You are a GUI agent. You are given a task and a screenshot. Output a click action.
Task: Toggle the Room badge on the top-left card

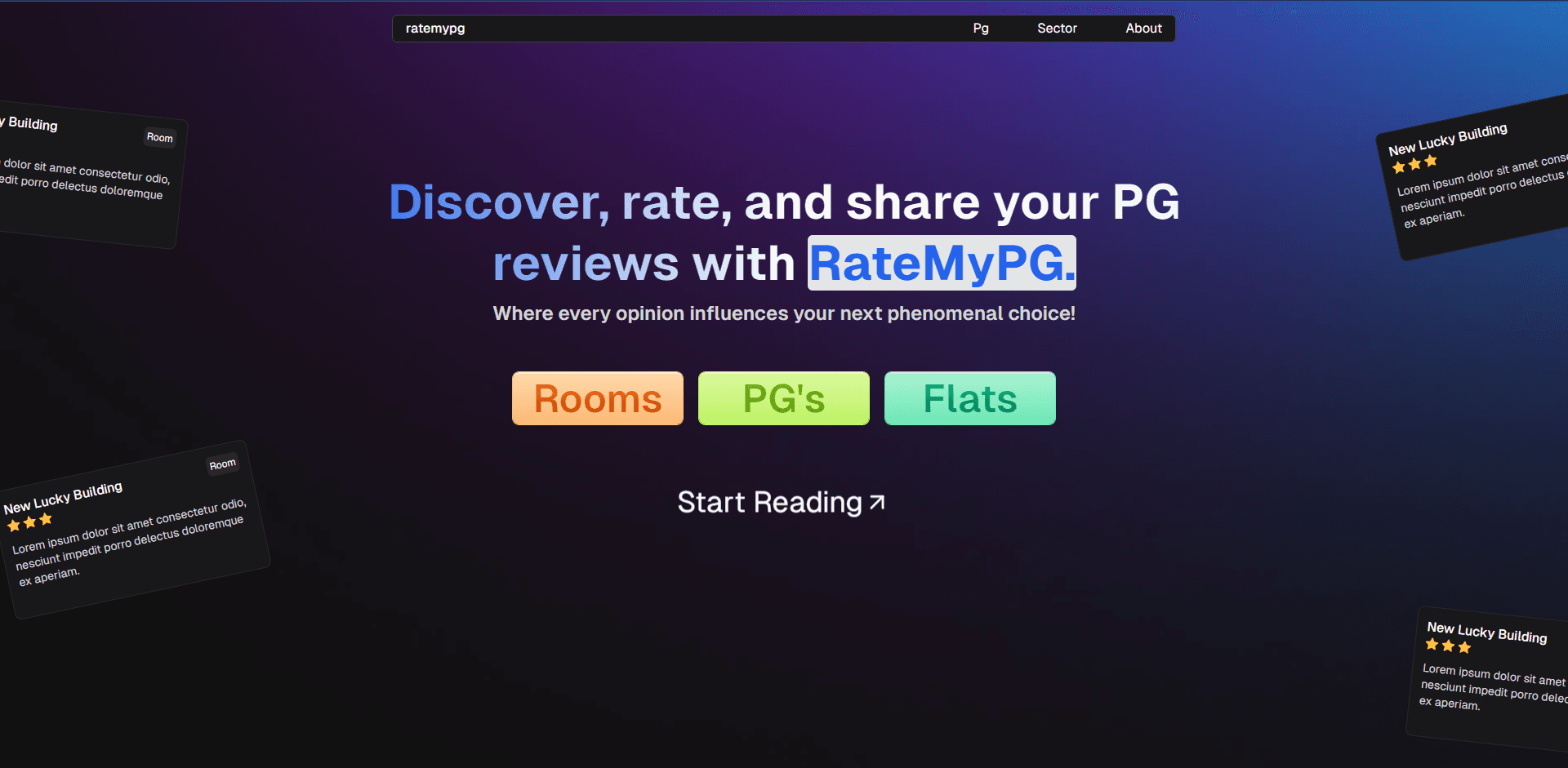pyautogui.click(x=160, y=137)
